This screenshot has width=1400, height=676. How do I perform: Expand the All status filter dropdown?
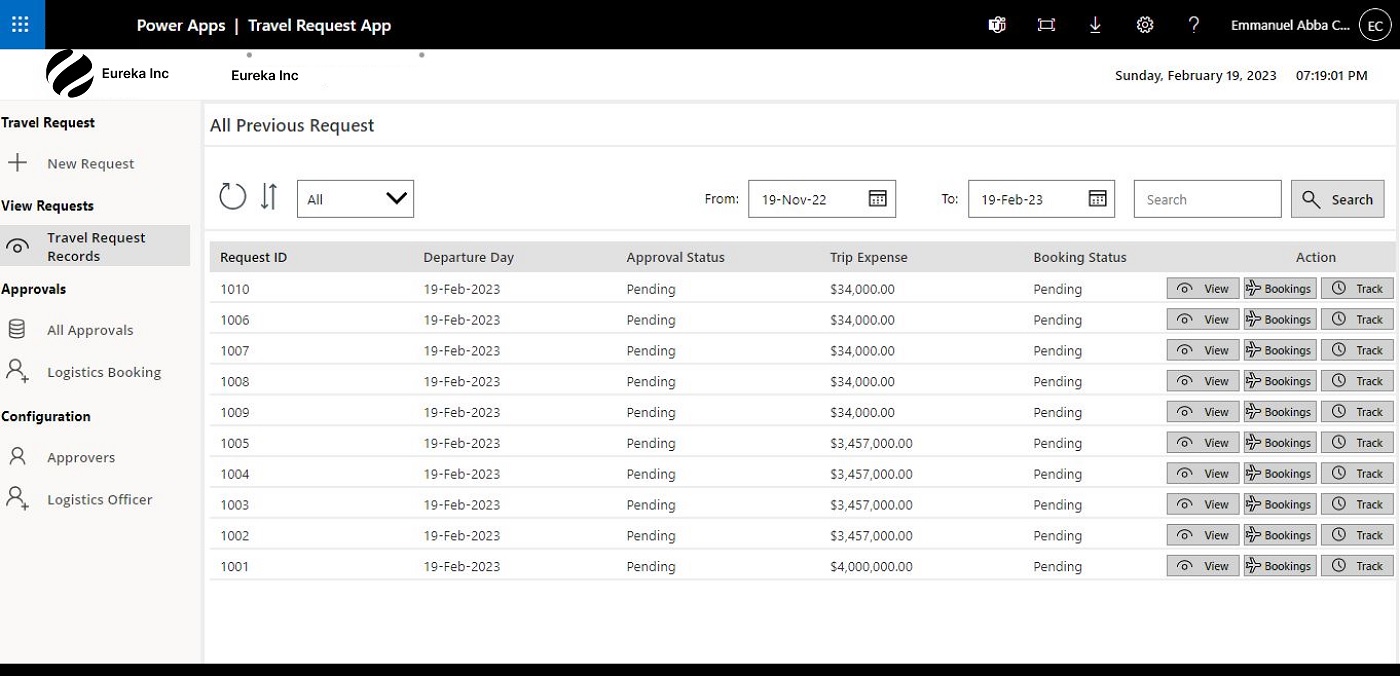click(x=355, y=199)
